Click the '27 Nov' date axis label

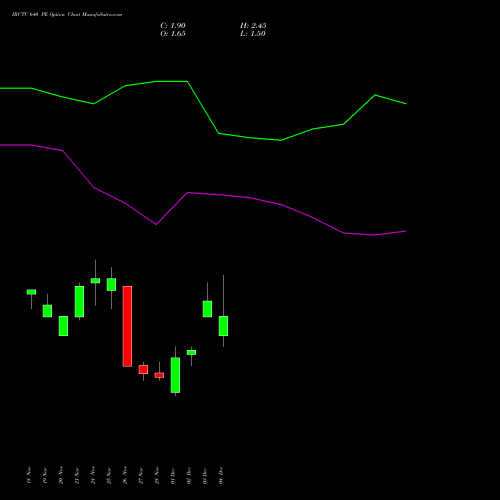click(x=141, y=475)
